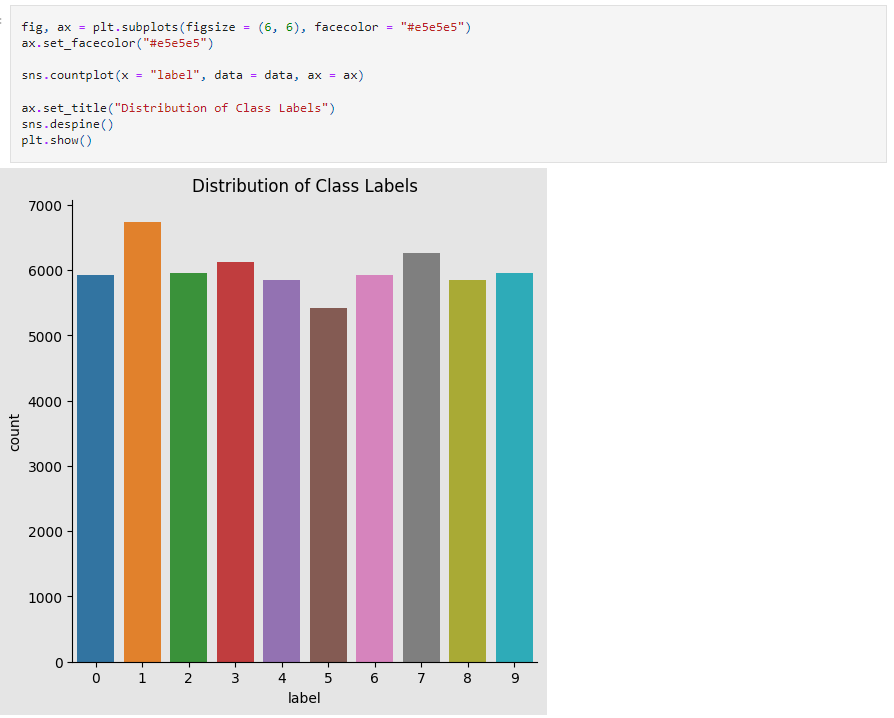Click the 7000 tick on the y-axis

click(46, 206)
